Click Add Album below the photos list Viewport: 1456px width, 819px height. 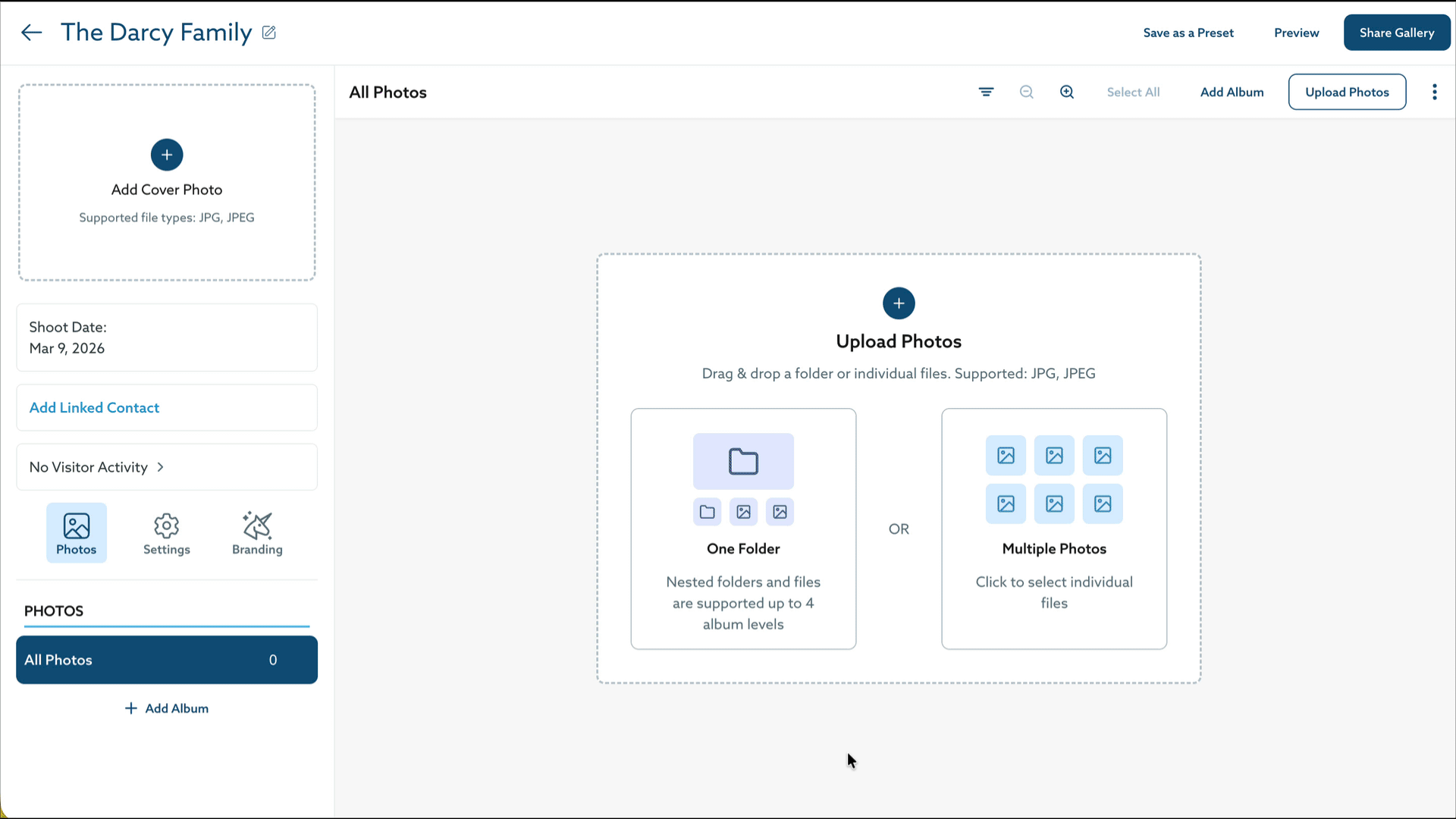pos(167,708)
